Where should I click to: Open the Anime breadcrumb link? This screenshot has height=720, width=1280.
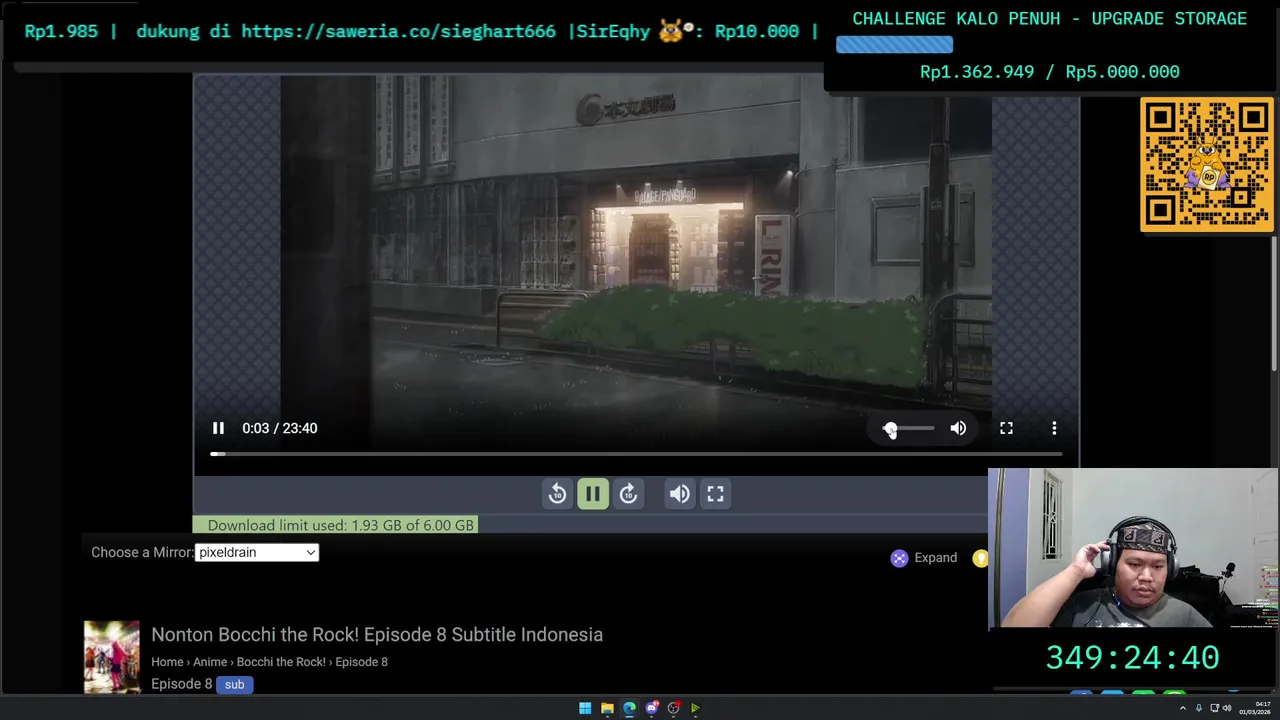pyautogui.click(x=210, y=662)
